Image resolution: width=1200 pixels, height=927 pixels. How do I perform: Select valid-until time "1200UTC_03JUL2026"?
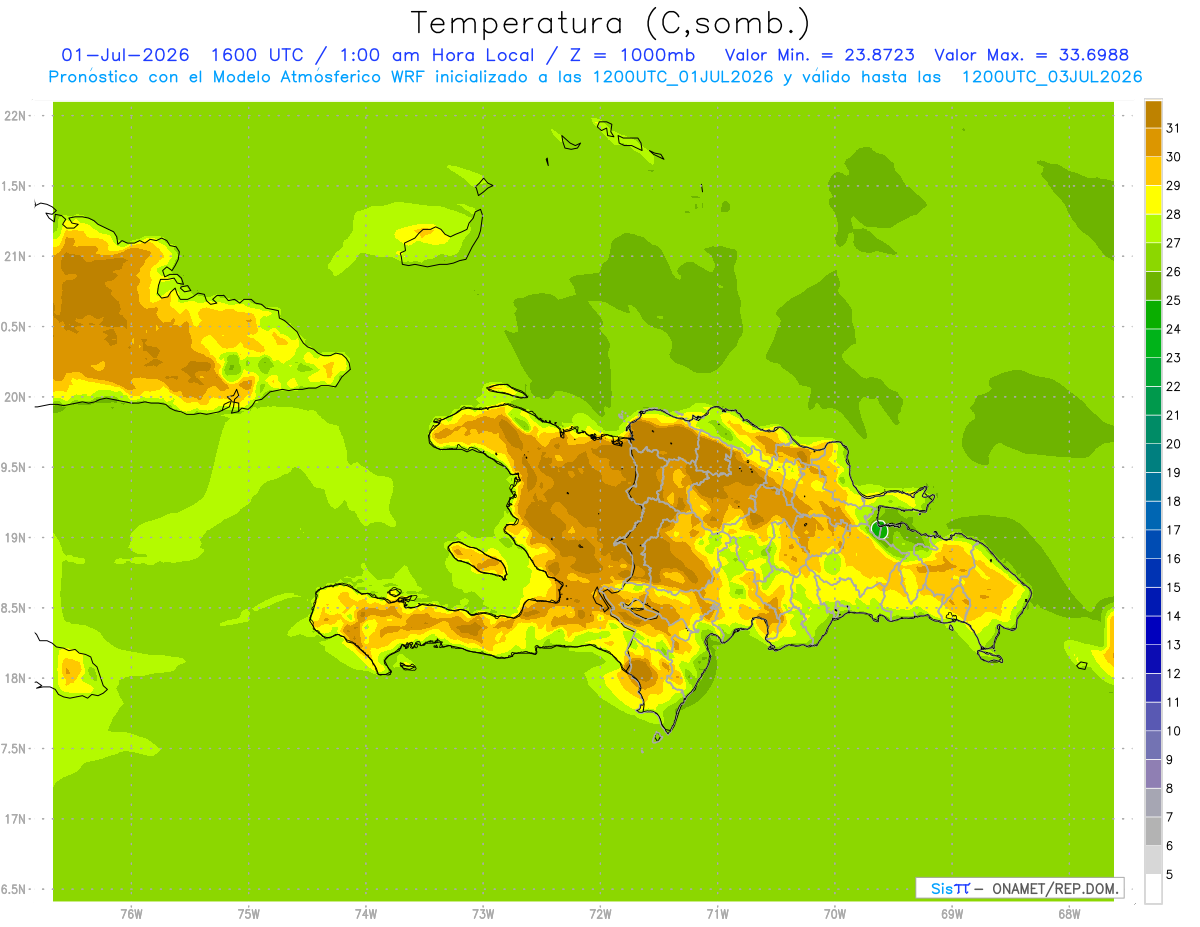pyautogui.click(x=1052, y=77)
